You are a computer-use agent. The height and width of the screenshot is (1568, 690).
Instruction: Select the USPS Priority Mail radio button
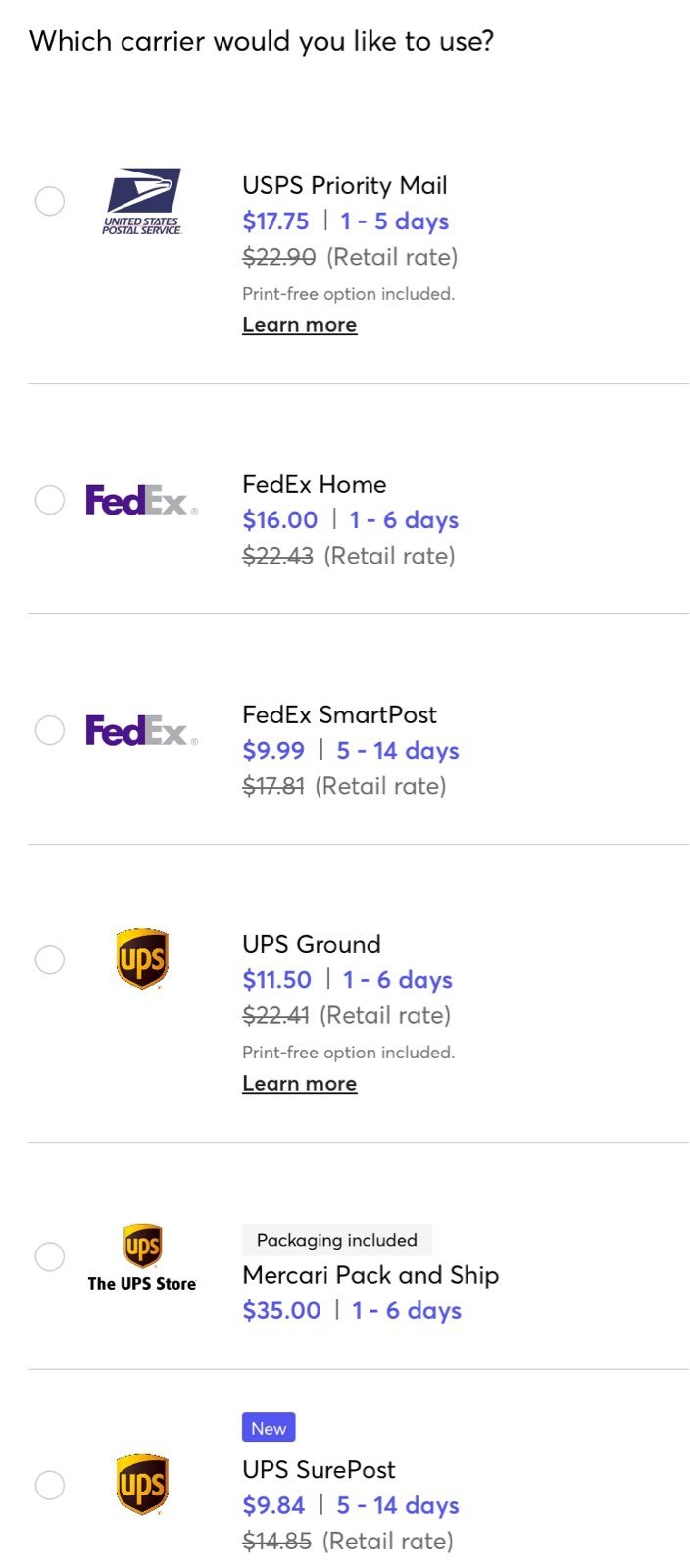(50, 201)
